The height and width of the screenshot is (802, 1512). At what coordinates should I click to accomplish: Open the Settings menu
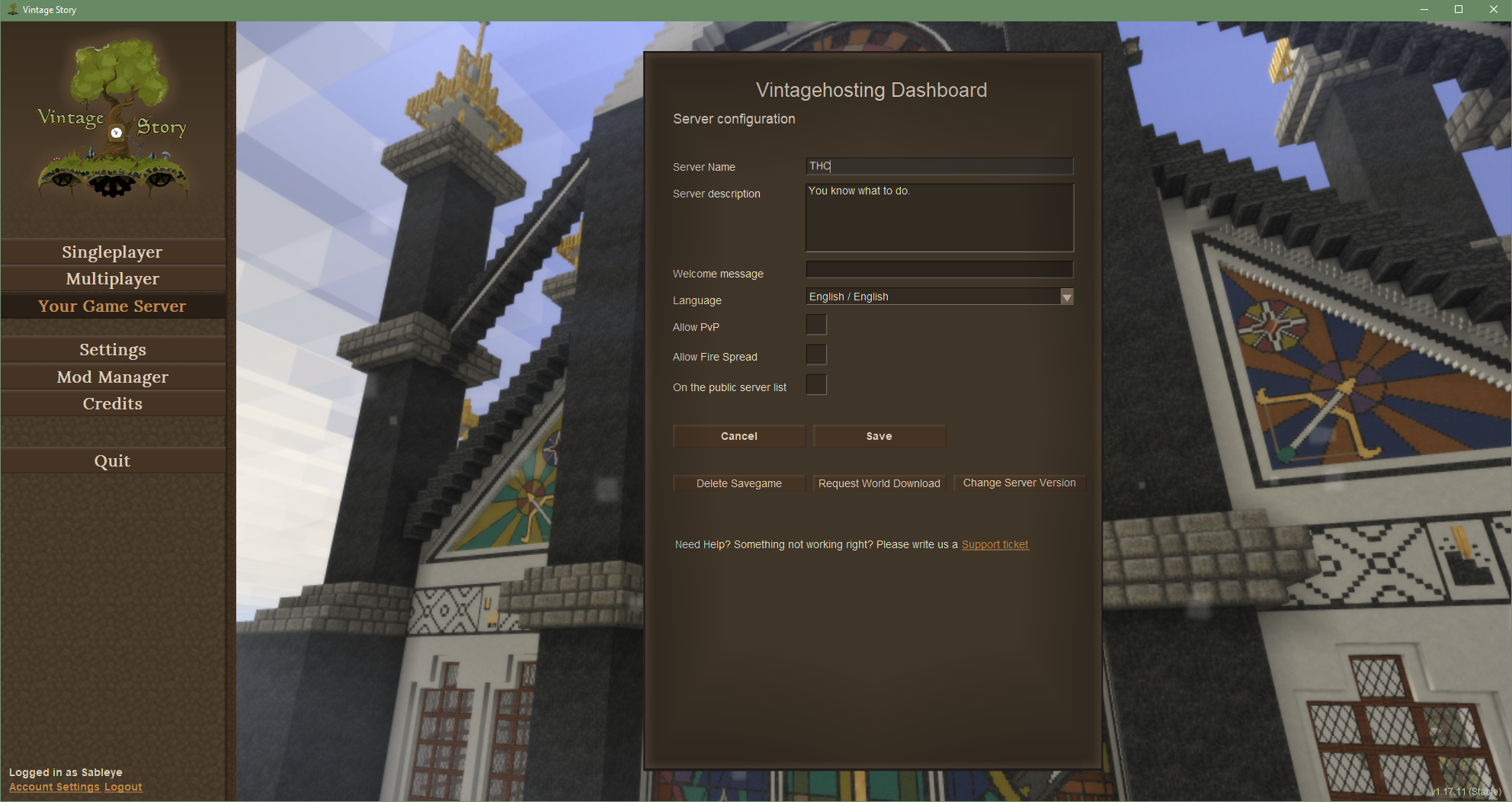(112, 350)
